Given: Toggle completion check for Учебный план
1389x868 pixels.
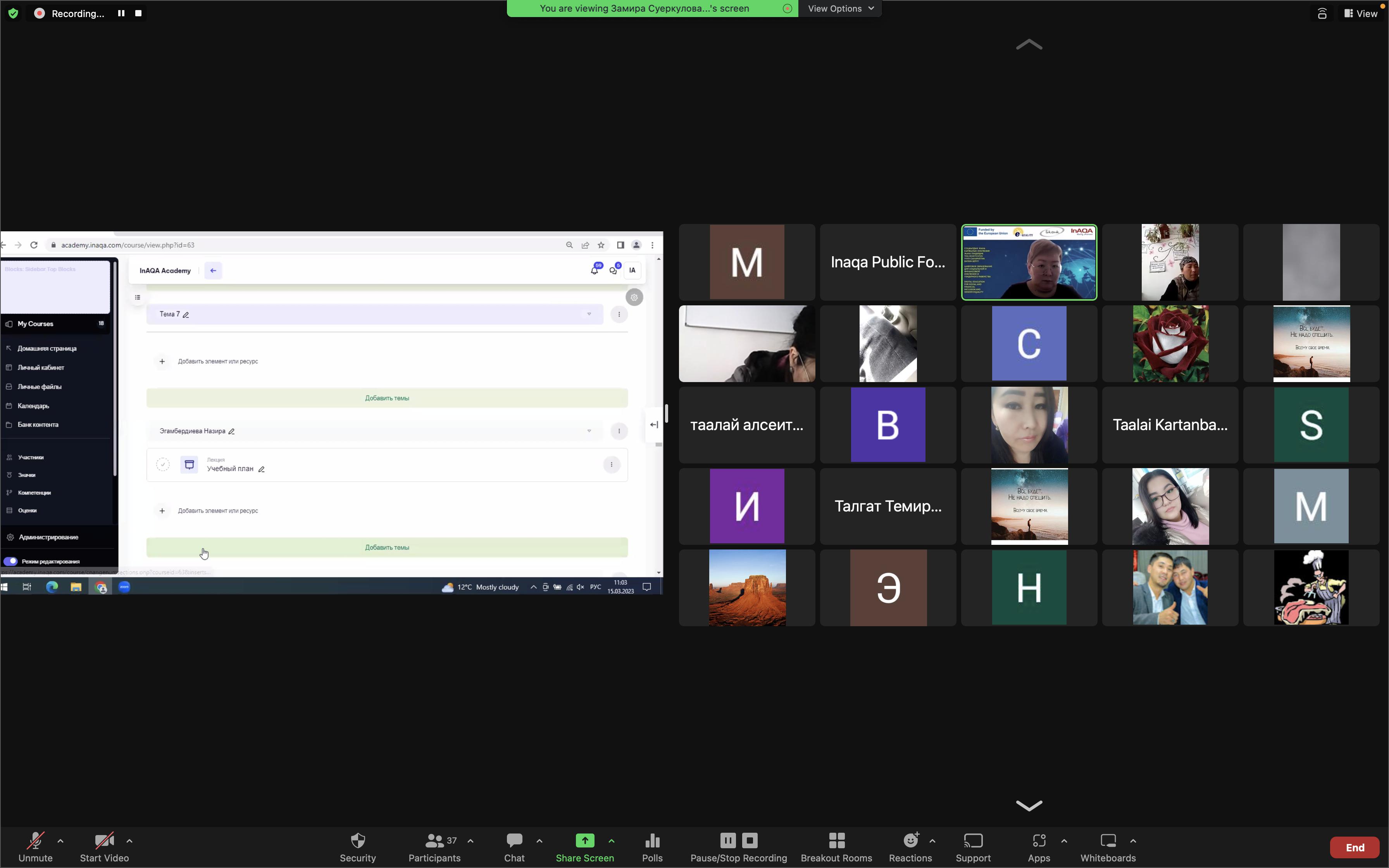Looking at the screenshot, I should pyautogui.click(x=163, y=465).
